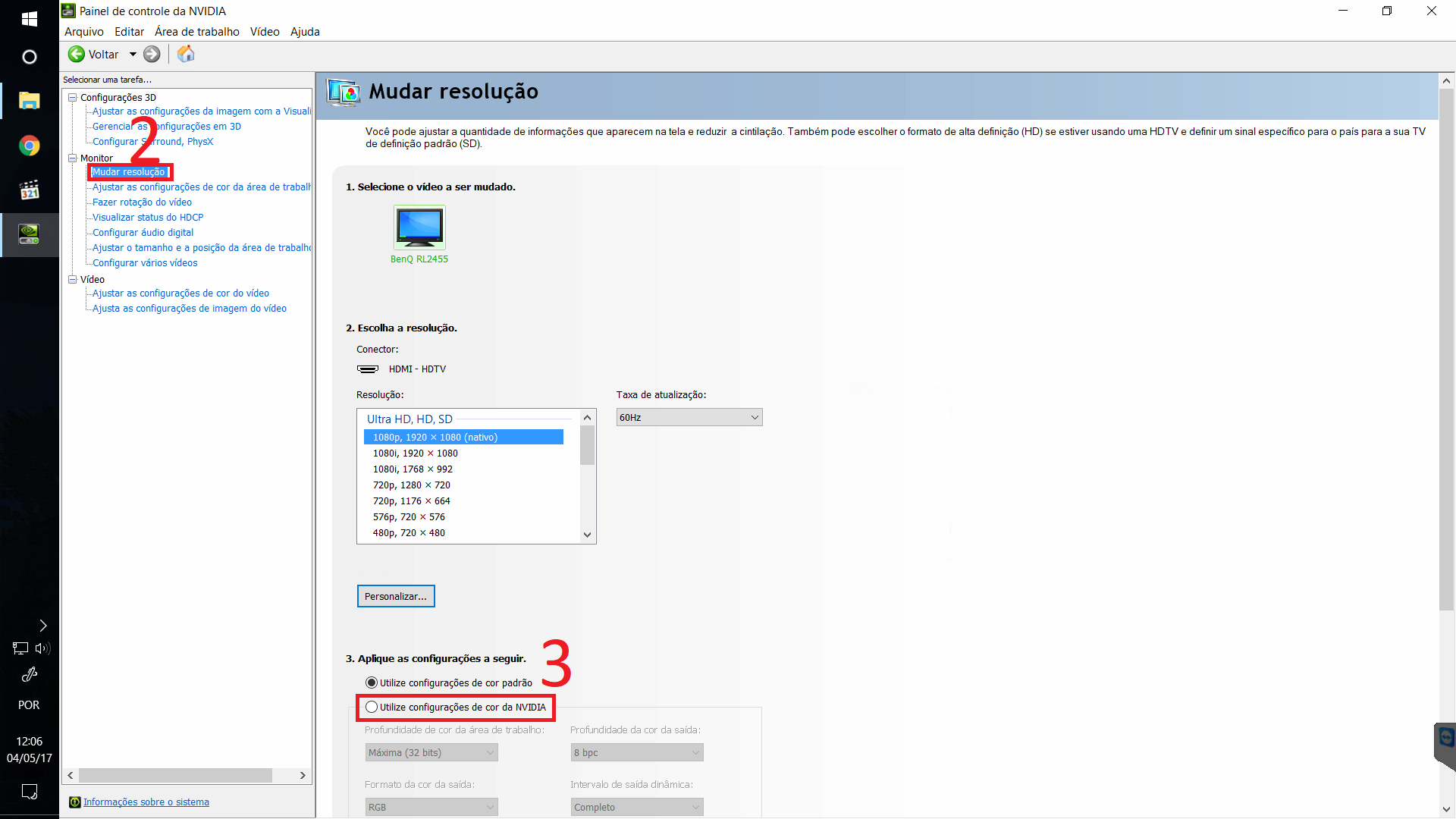Open Gerenciar as configurações em 3D
1456x819 pixels.
tap(167, 127)
